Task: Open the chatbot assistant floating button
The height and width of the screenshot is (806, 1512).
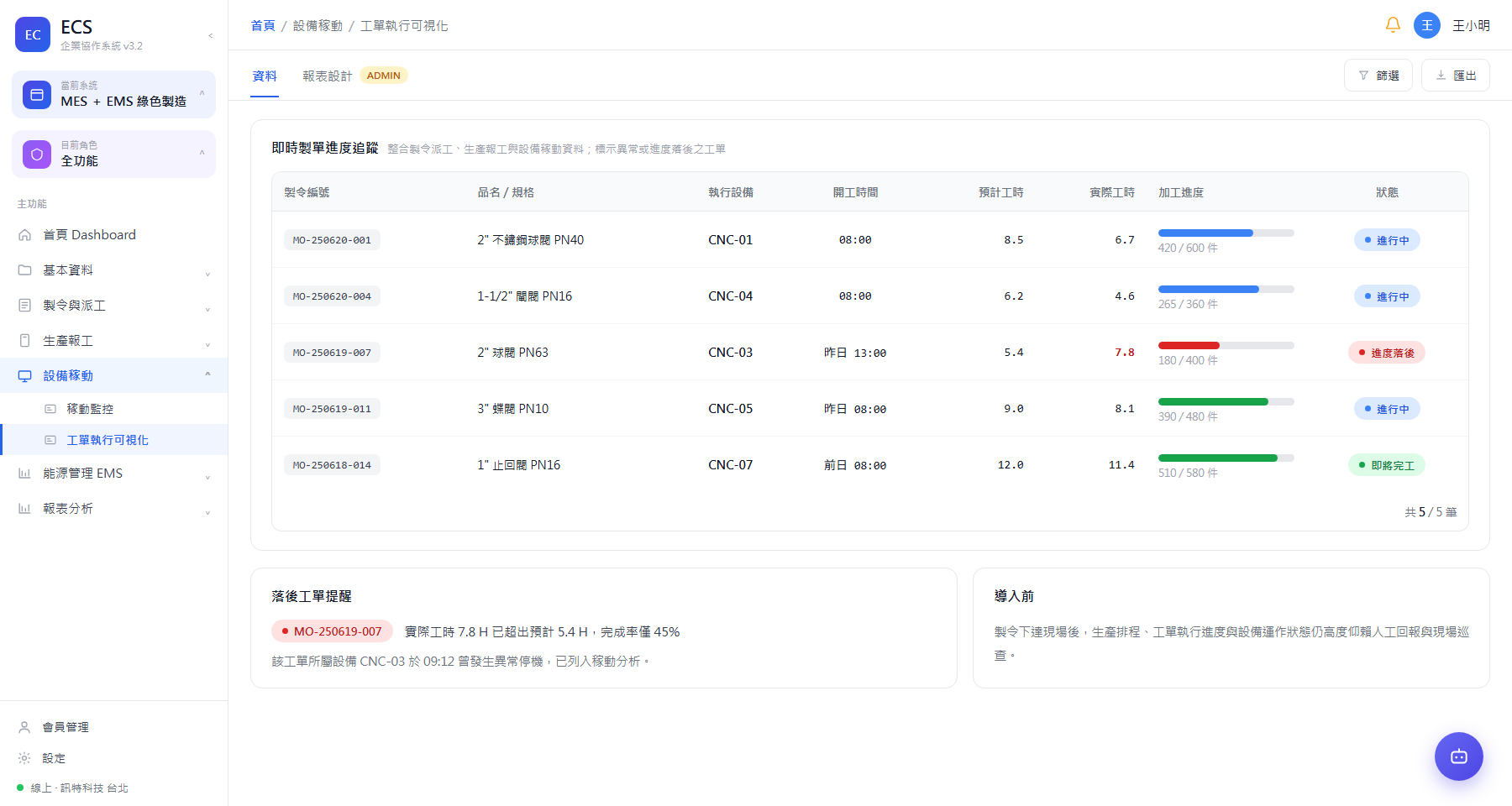Action: [1459, 756]
